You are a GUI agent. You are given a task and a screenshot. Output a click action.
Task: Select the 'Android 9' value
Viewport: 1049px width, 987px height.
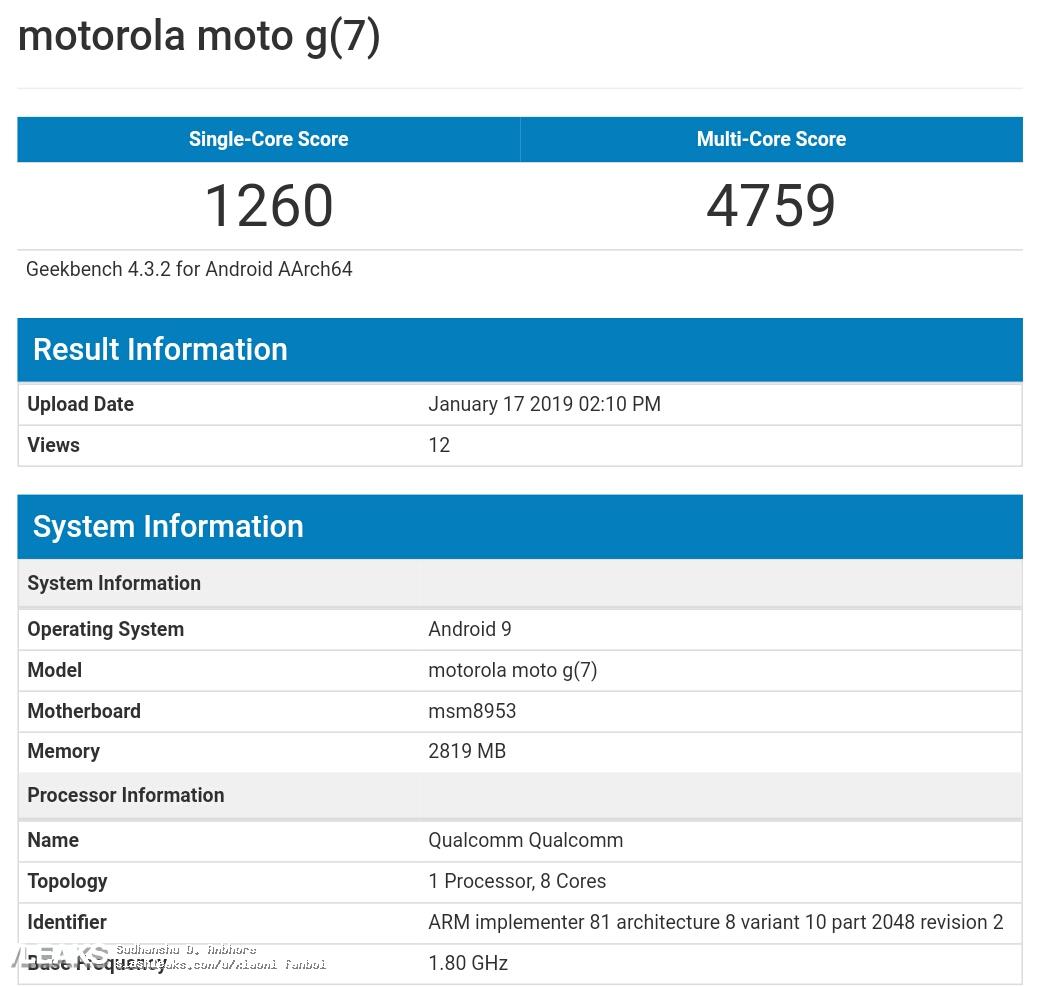click(x=470, y=629)
